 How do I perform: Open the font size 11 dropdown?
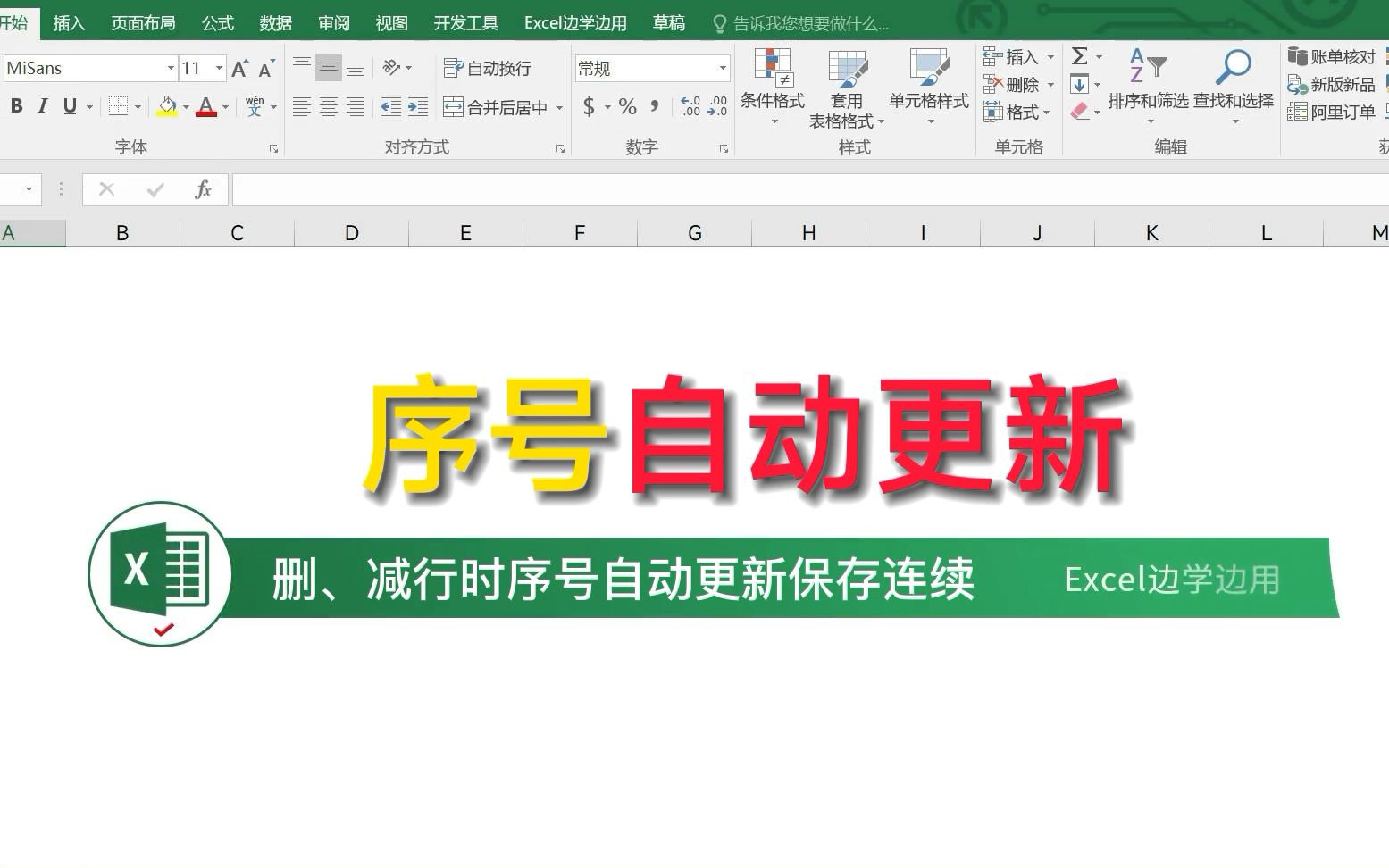(217, 67)
